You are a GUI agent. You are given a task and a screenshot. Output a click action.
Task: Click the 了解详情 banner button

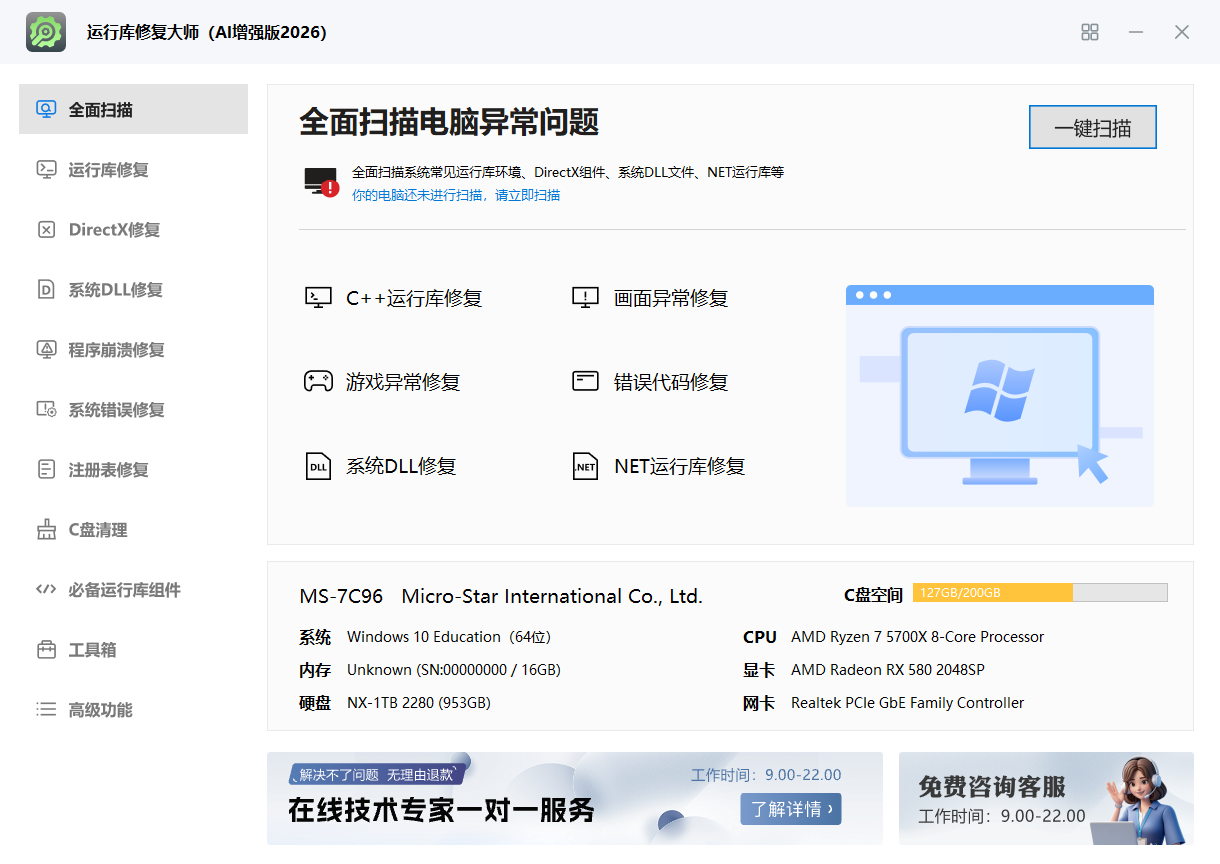[x=790, y=809]
